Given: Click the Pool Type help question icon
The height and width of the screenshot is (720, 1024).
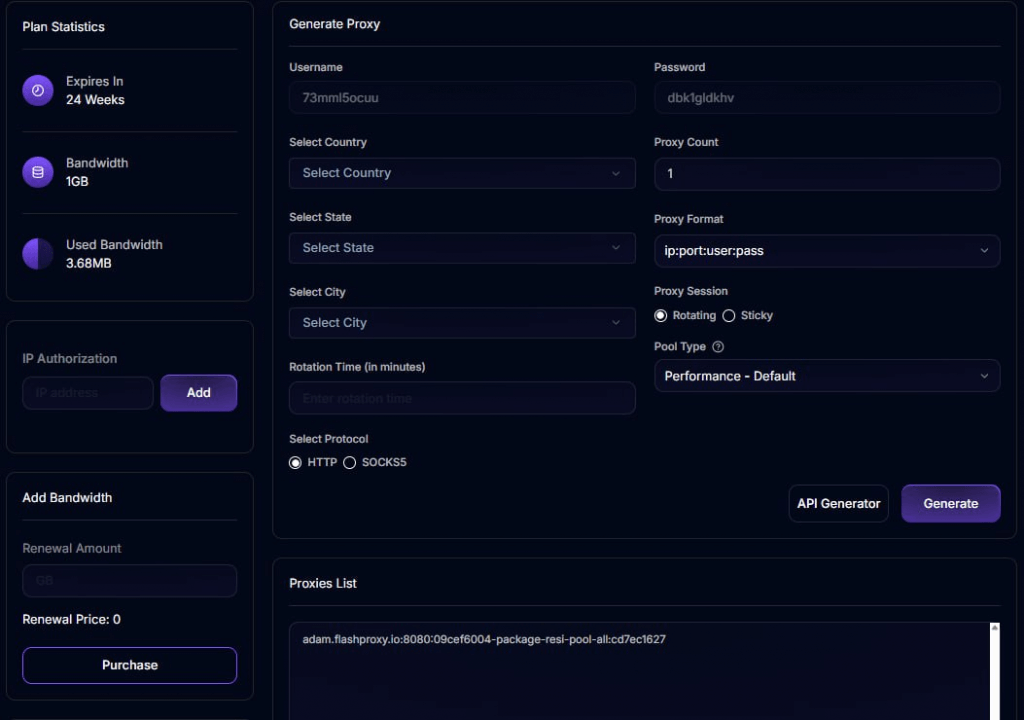Looking at the screenshot, I should [718, 347].
